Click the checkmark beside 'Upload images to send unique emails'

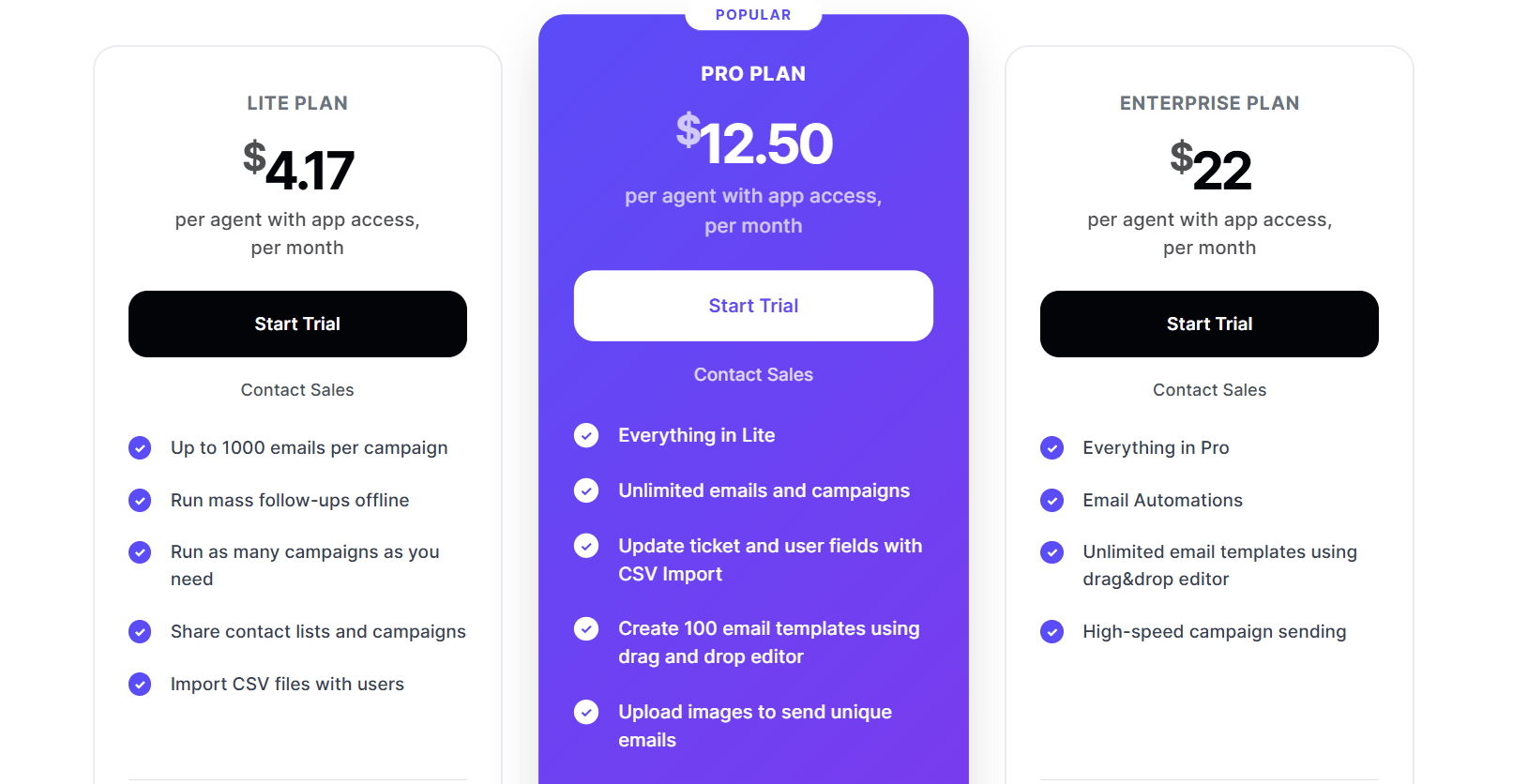(x=586, y=712)
